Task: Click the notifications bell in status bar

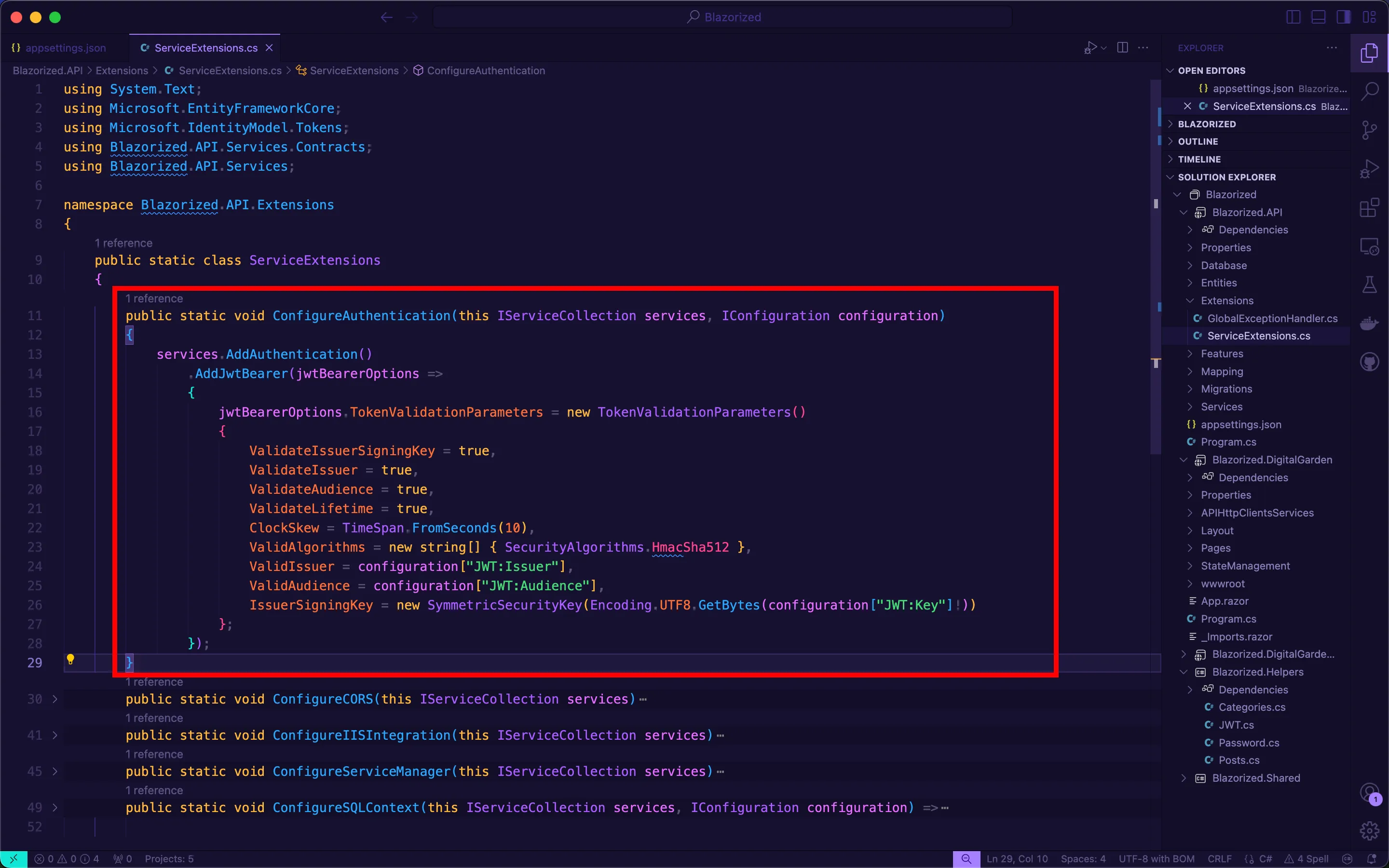Action: 1372,859
